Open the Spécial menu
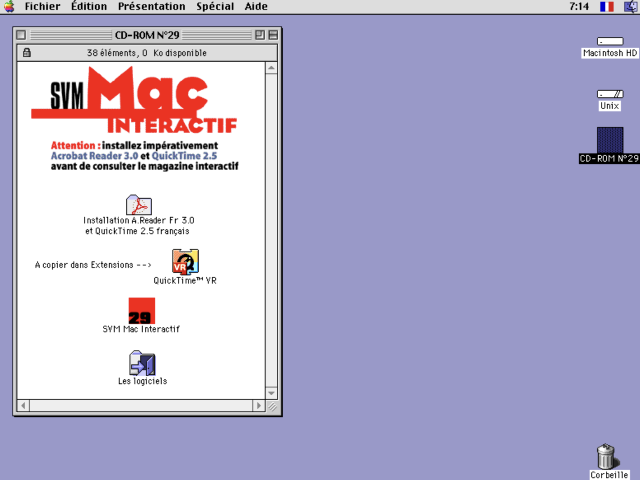The width and height of the screenshot is (640, 480). pyautogui.click(x=215, y=7)
